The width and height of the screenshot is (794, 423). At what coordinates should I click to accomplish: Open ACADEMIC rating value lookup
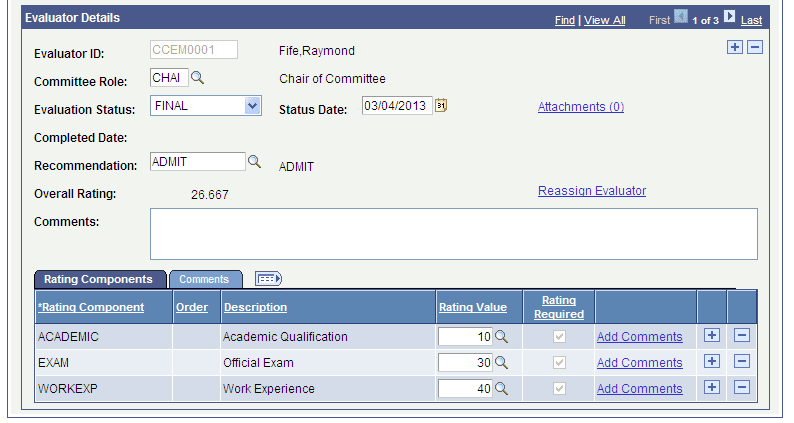tap(501, 336)
